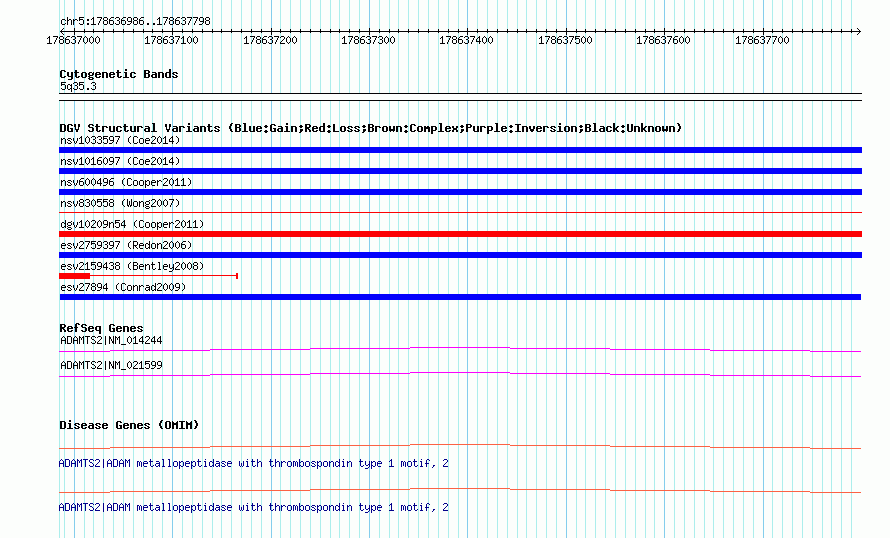Click ruler position 178637200
The width and height of the screenshot is (890, 538).
(x=270, y=40)
